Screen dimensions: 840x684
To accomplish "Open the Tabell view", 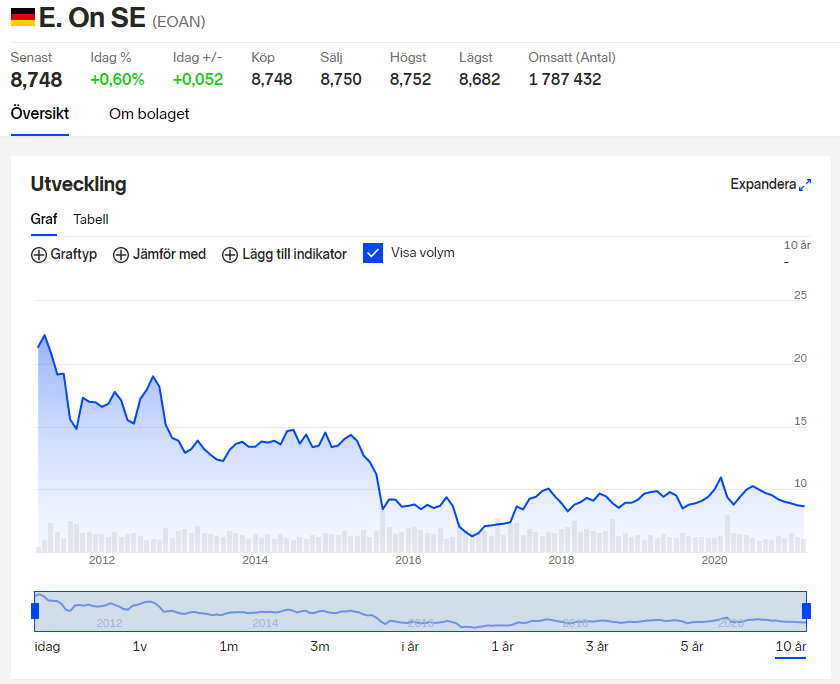I will (x=91, y=219).
